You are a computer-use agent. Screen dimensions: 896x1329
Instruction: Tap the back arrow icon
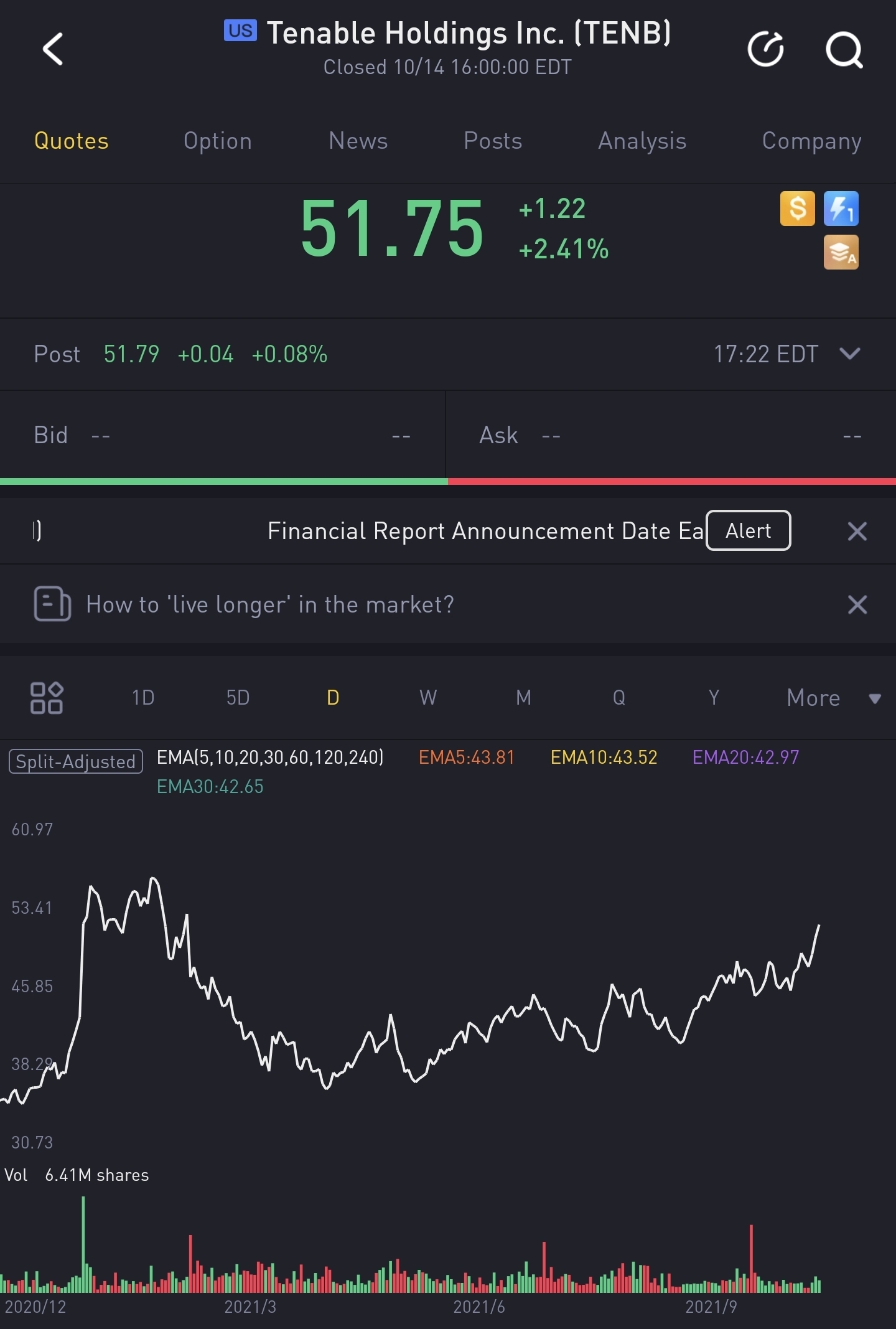pyautogui.click(x=53, y=49)
